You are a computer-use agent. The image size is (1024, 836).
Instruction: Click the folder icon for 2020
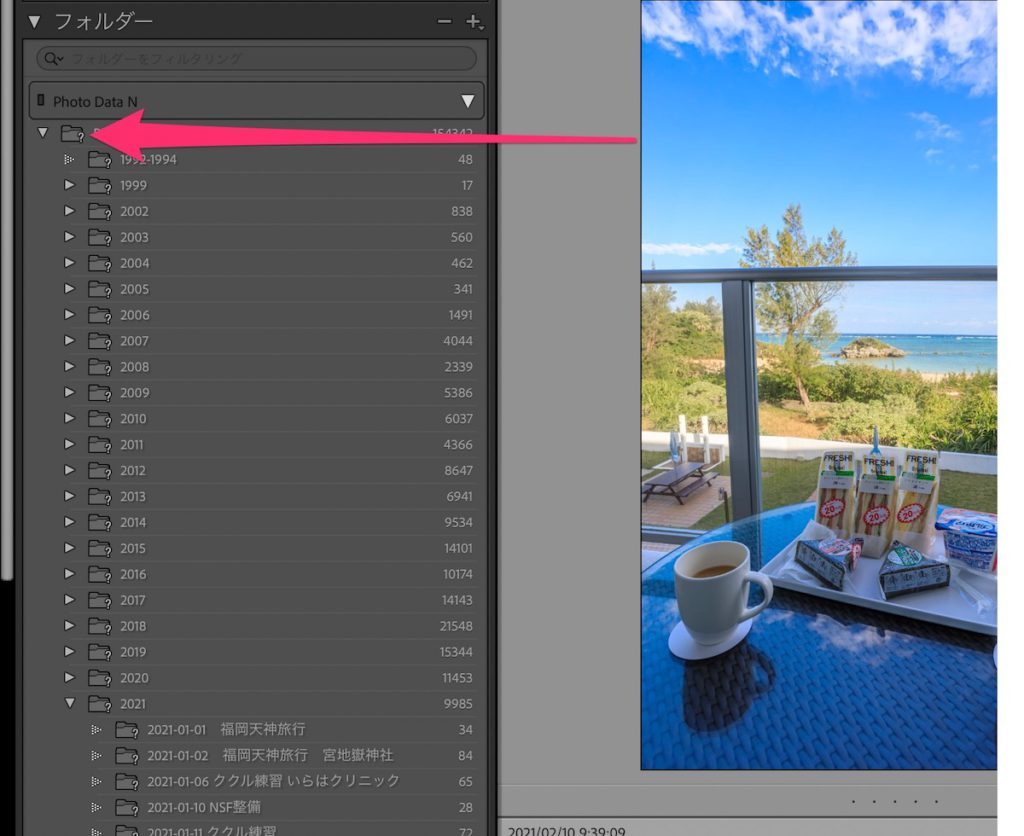(x=99, y=678)
